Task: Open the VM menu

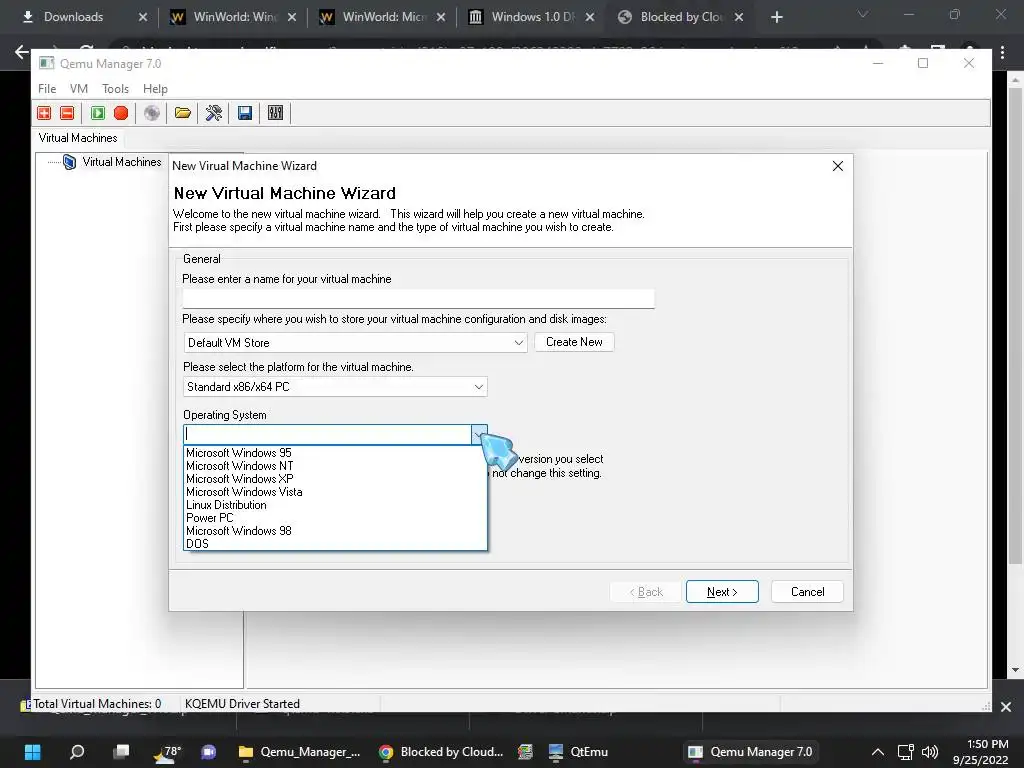Action: tap(79, 89)
